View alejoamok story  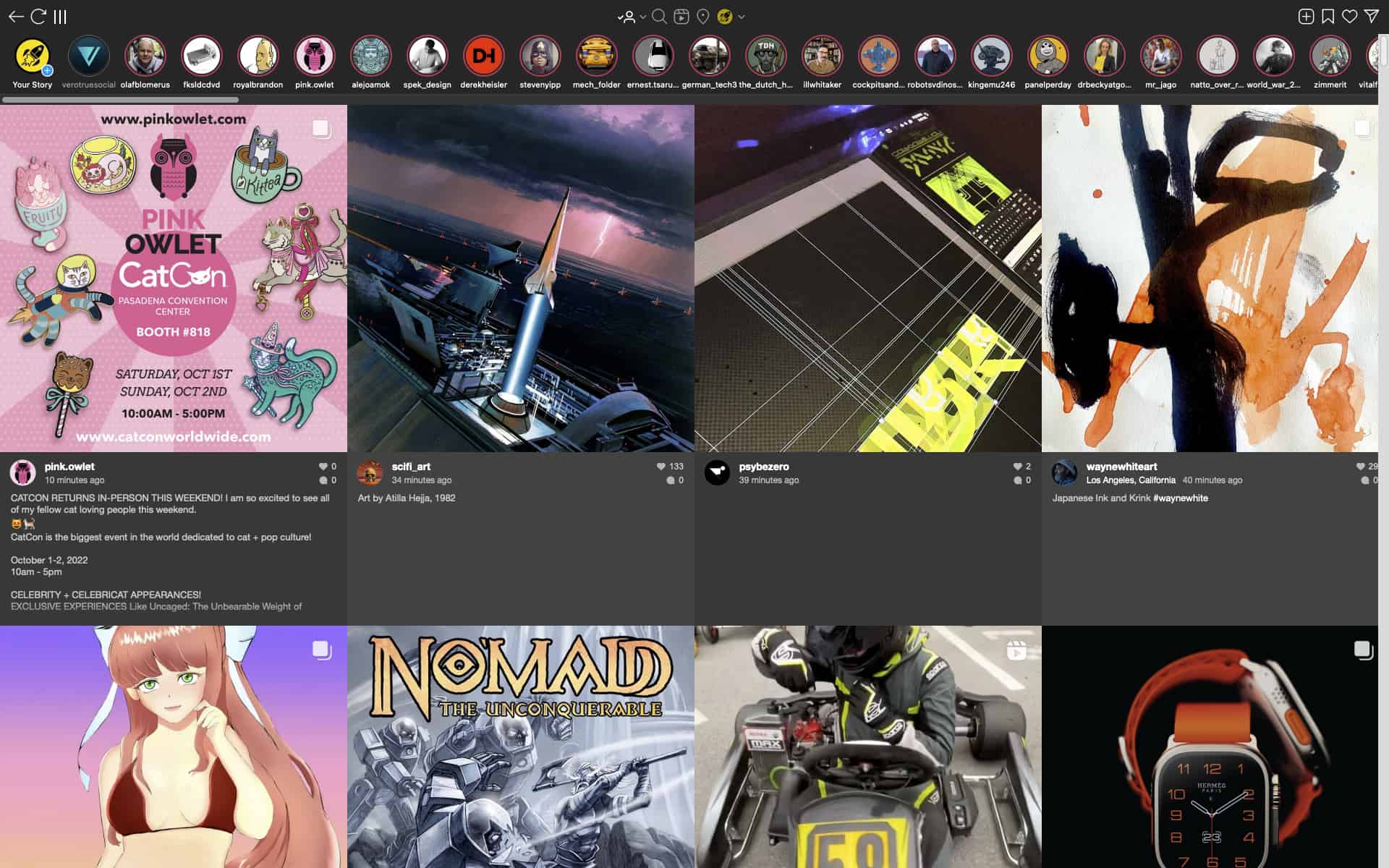pos(370,56)
